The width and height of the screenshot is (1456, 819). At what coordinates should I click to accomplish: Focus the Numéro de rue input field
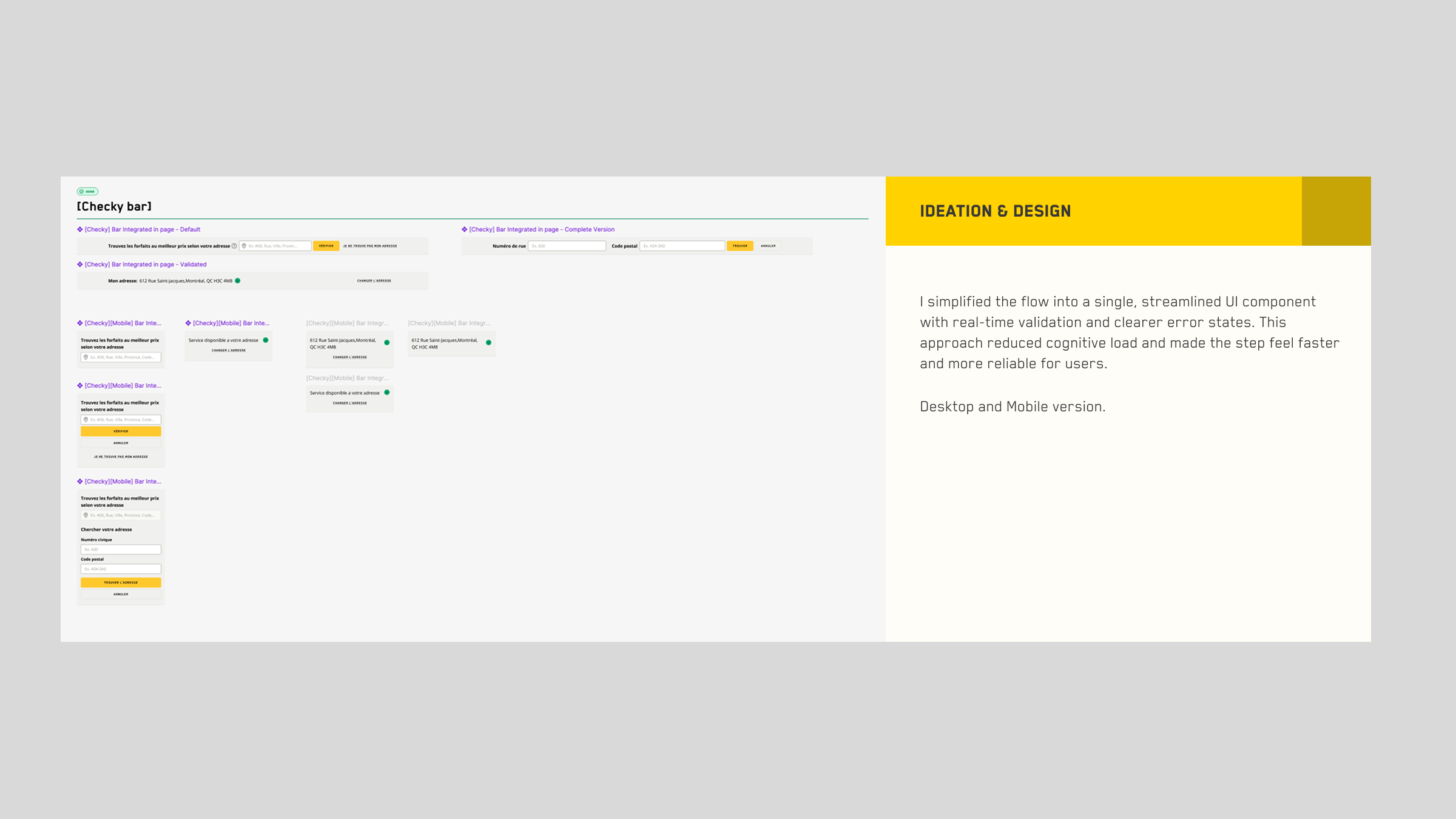tap(567, 246)
